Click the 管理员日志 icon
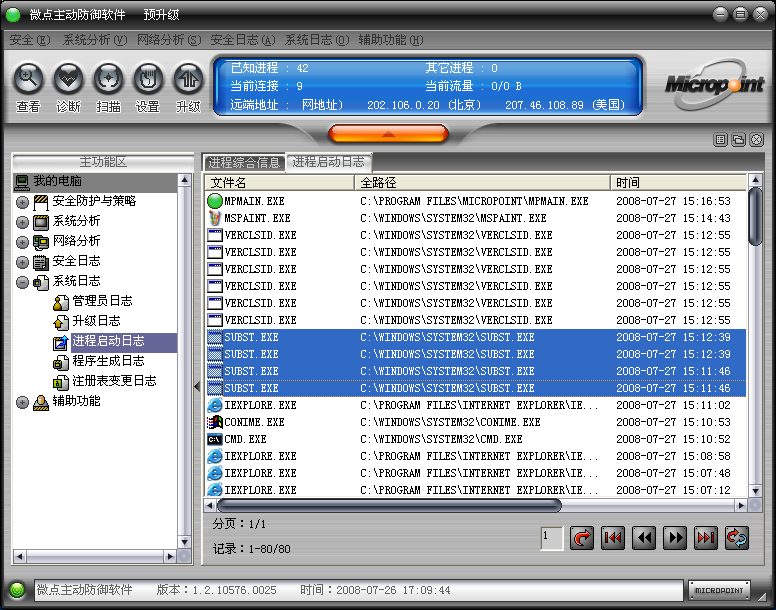776x610 pixels. pos(60,302)
